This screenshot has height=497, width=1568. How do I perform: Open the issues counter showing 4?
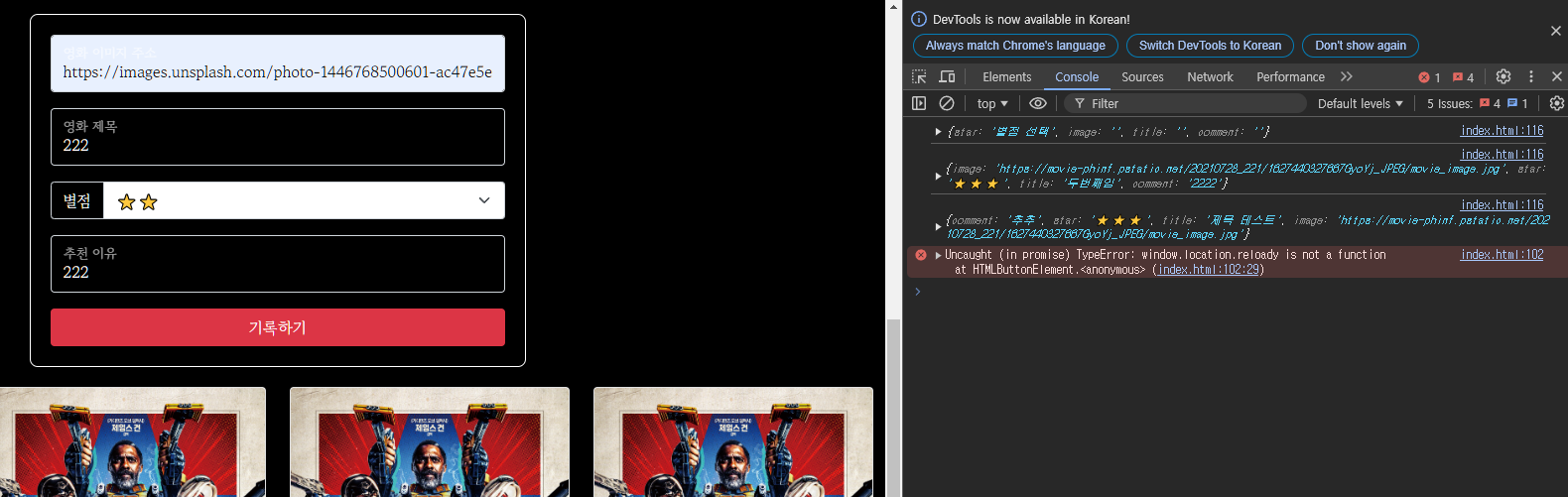(1463, 77)
